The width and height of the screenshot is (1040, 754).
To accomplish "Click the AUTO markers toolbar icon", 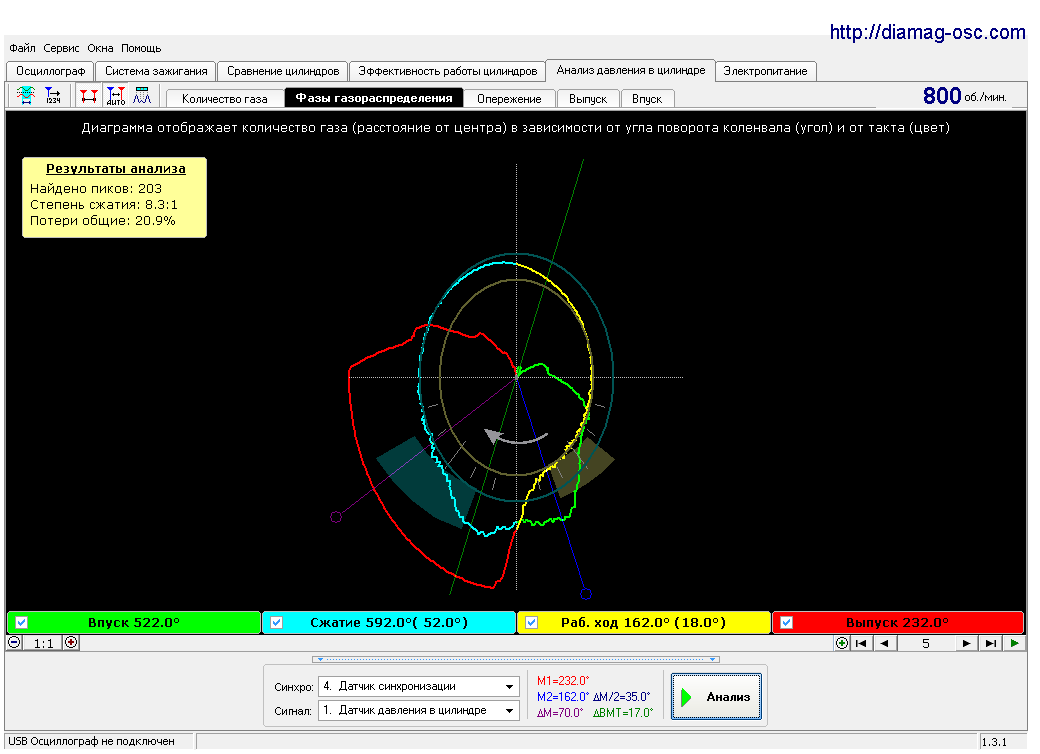I will [x=116, y=95].
